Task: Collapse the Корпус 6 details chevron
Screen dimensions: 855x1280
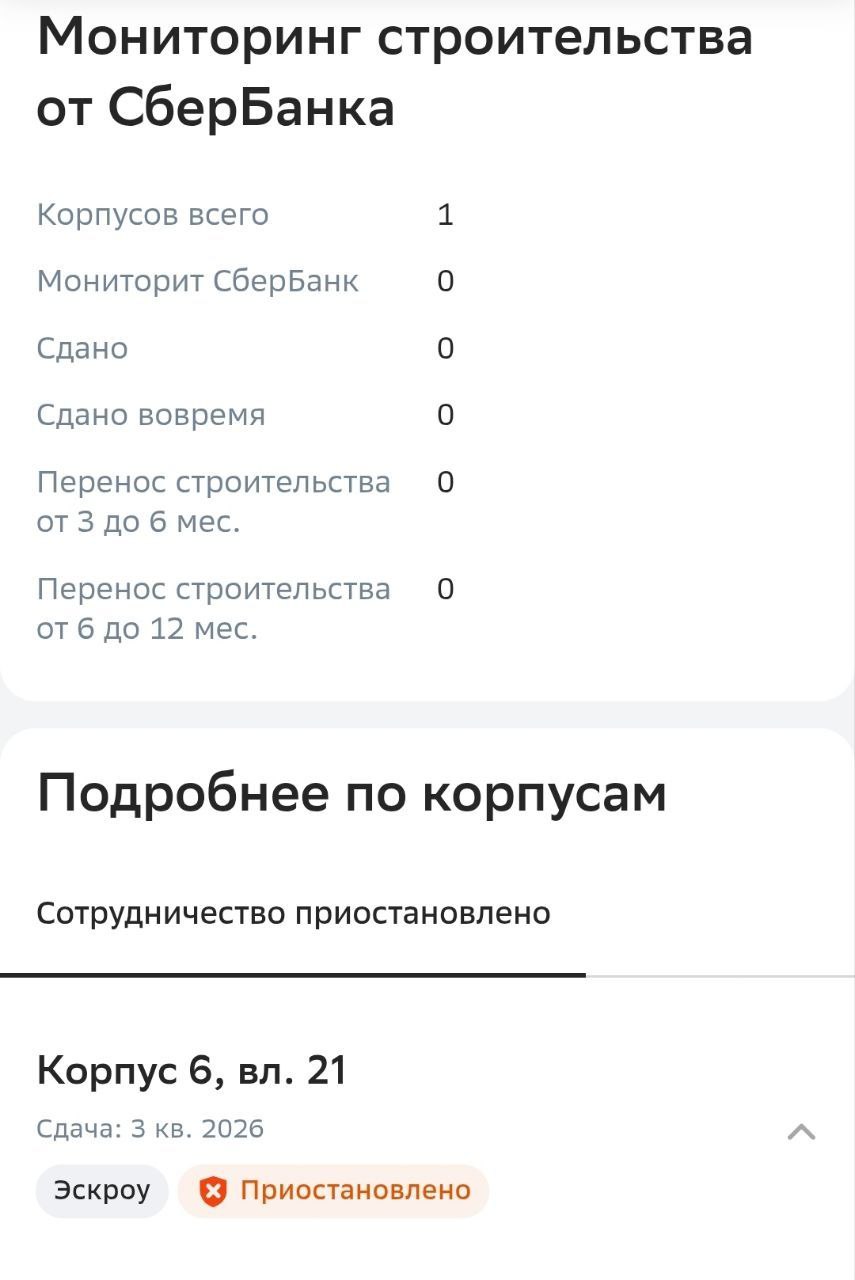Action: point(801,1132)
